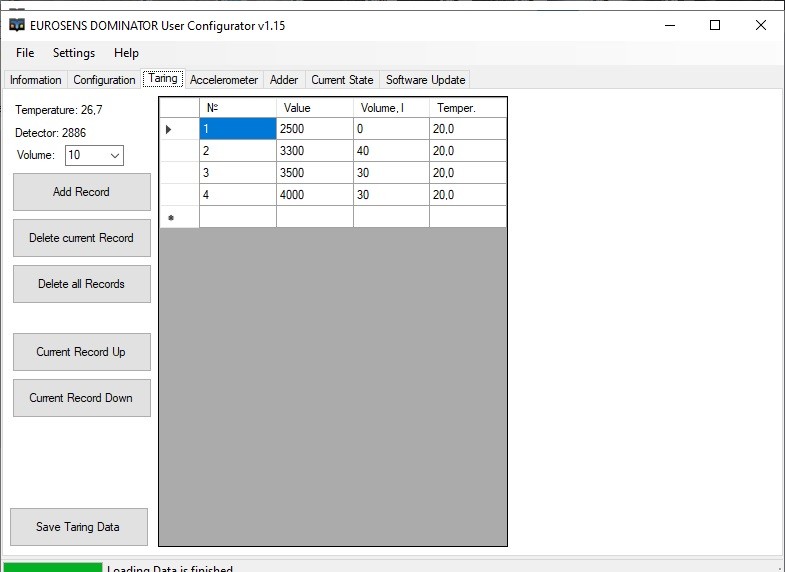Move record with Current Record Up
This screenshot has width=785, height=572.
[82, 352]
